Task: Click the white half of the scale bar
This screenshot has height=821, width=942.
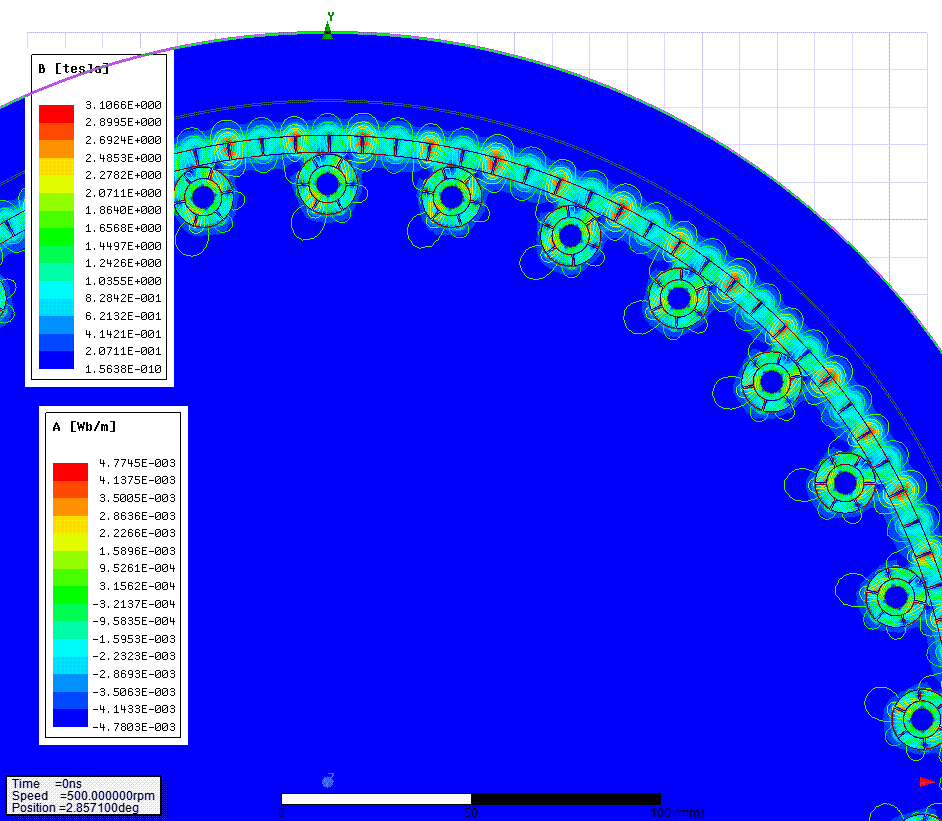Action: [x=375, y=799]
